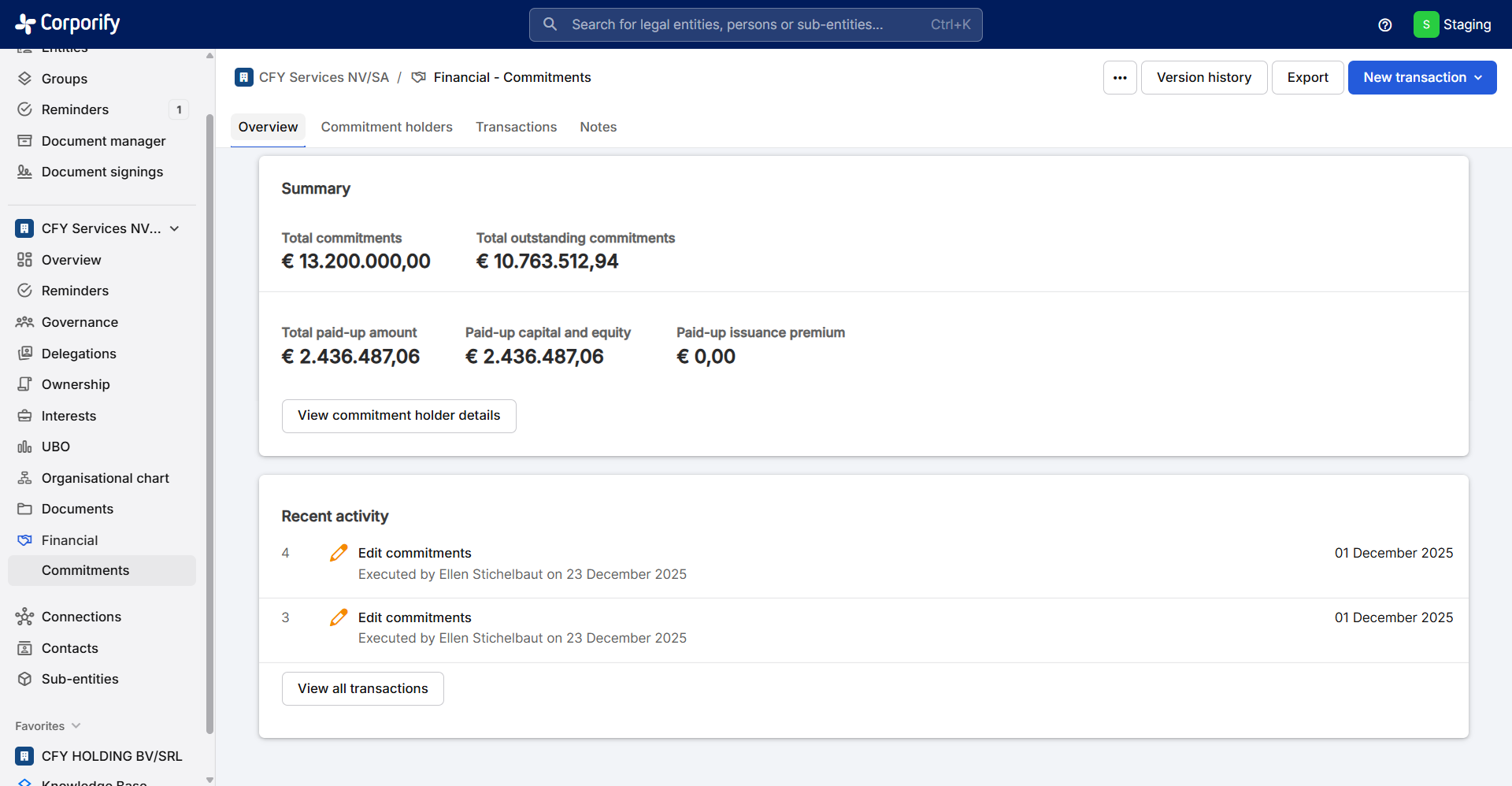
Task: Open the New transaction dropdown
Action: [1421, 78]
